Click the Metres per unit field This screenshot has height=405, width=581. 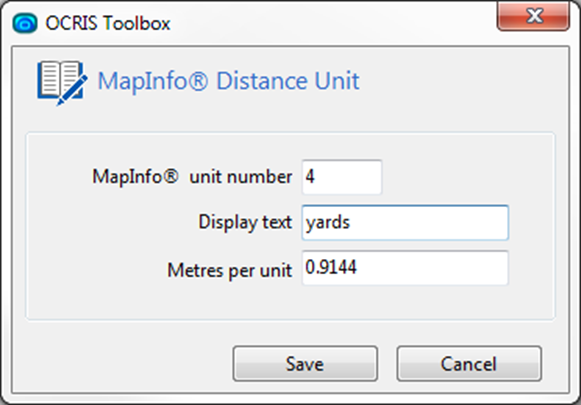point(405,268)
